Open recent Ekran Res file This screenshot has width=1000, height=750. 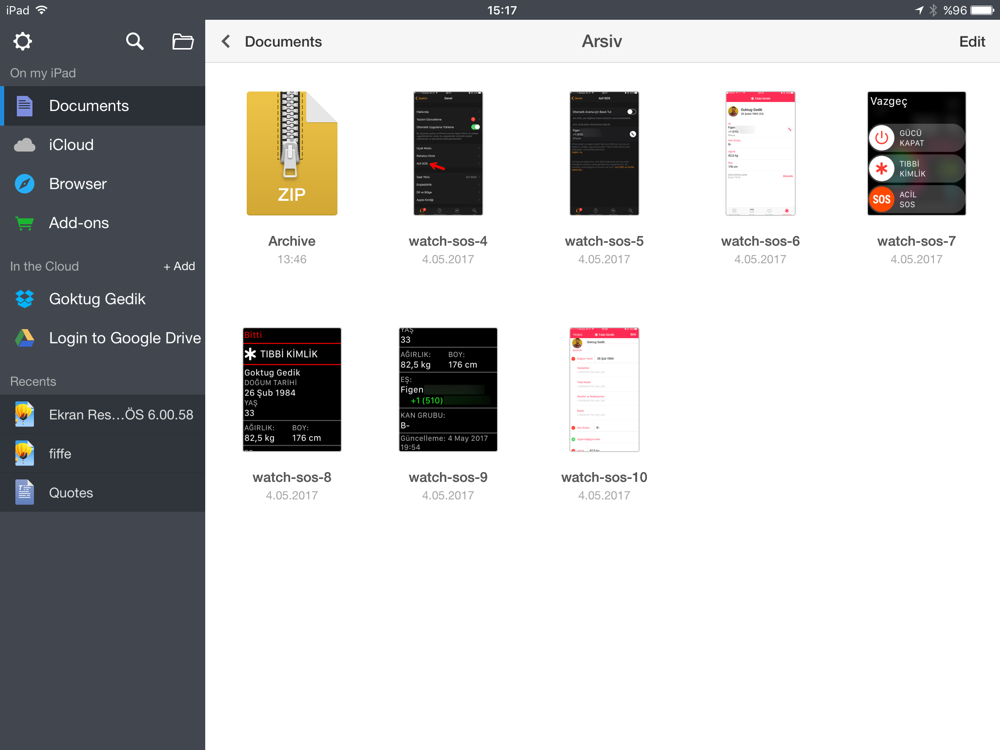click(120, 415)
